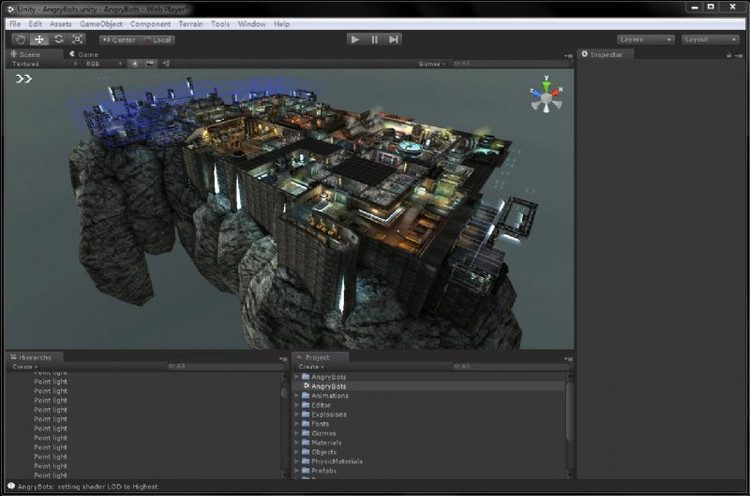Open the Project panel options menu icon
Screen dimensions: 750x496
click(568, 359)
